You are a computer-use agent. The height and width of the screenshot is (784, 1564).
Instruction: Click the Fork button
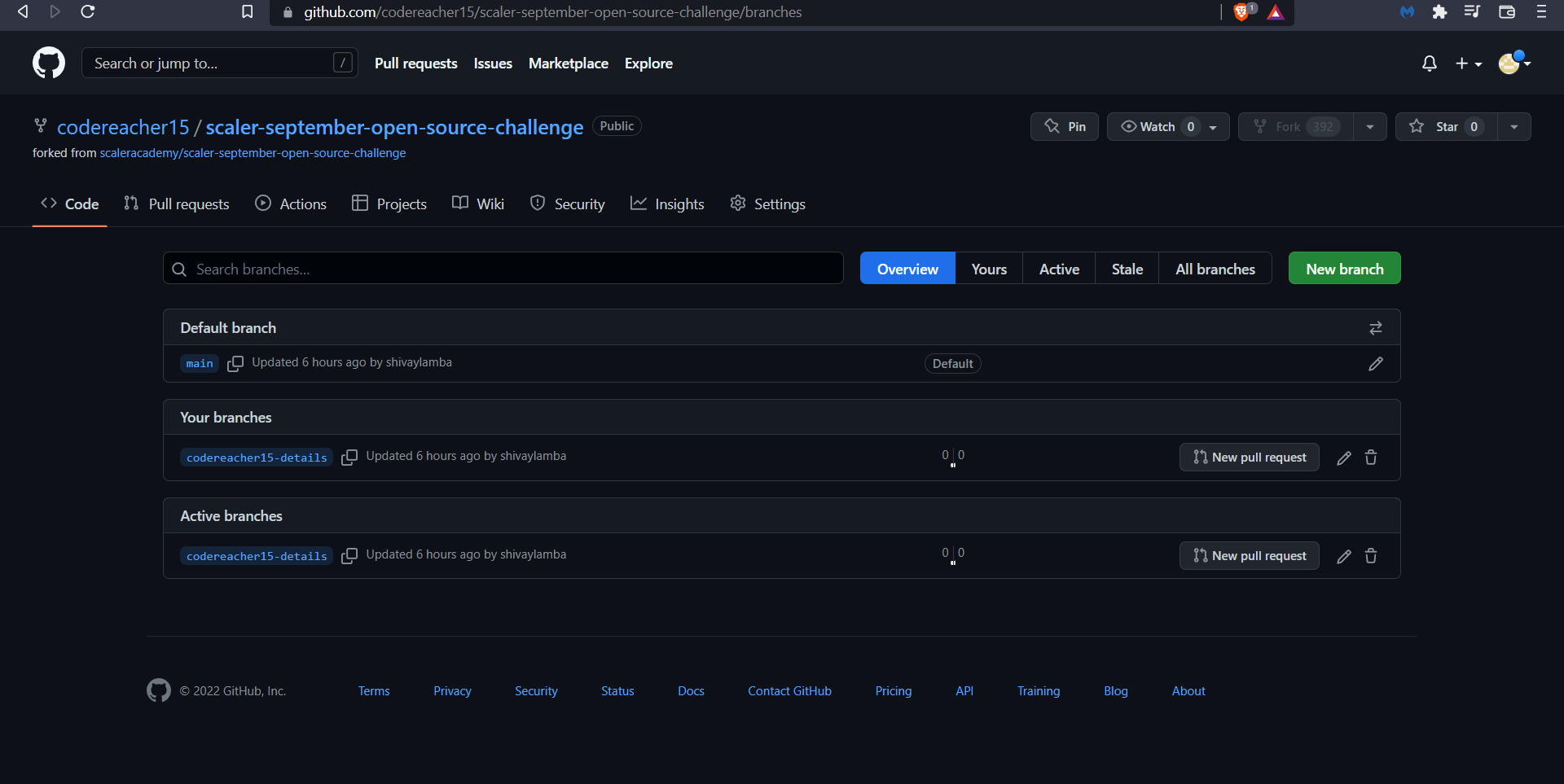[1295, 126]
